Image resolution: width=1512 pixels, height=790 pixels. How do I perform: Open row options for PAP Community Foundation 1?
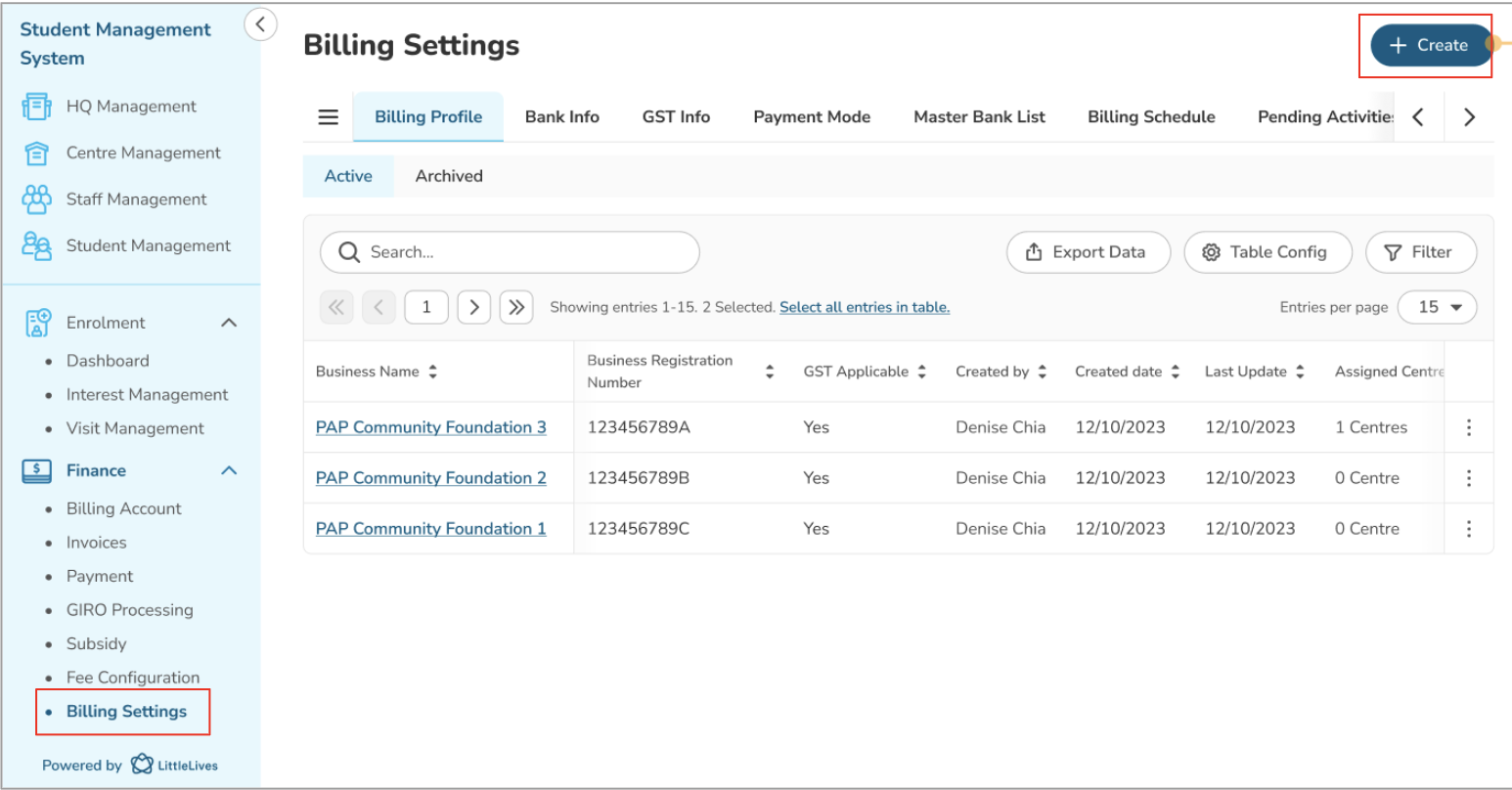pos(1468,529)
